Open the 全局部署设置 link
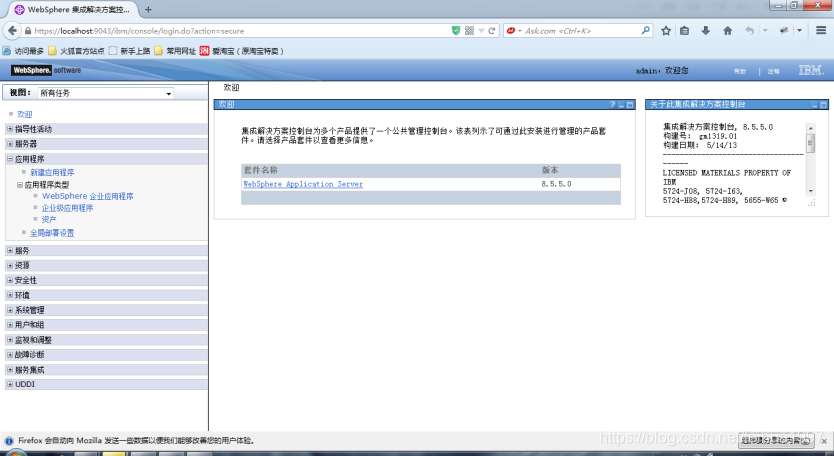This screenshot has height=456, width=834. (x=52, y=233)
